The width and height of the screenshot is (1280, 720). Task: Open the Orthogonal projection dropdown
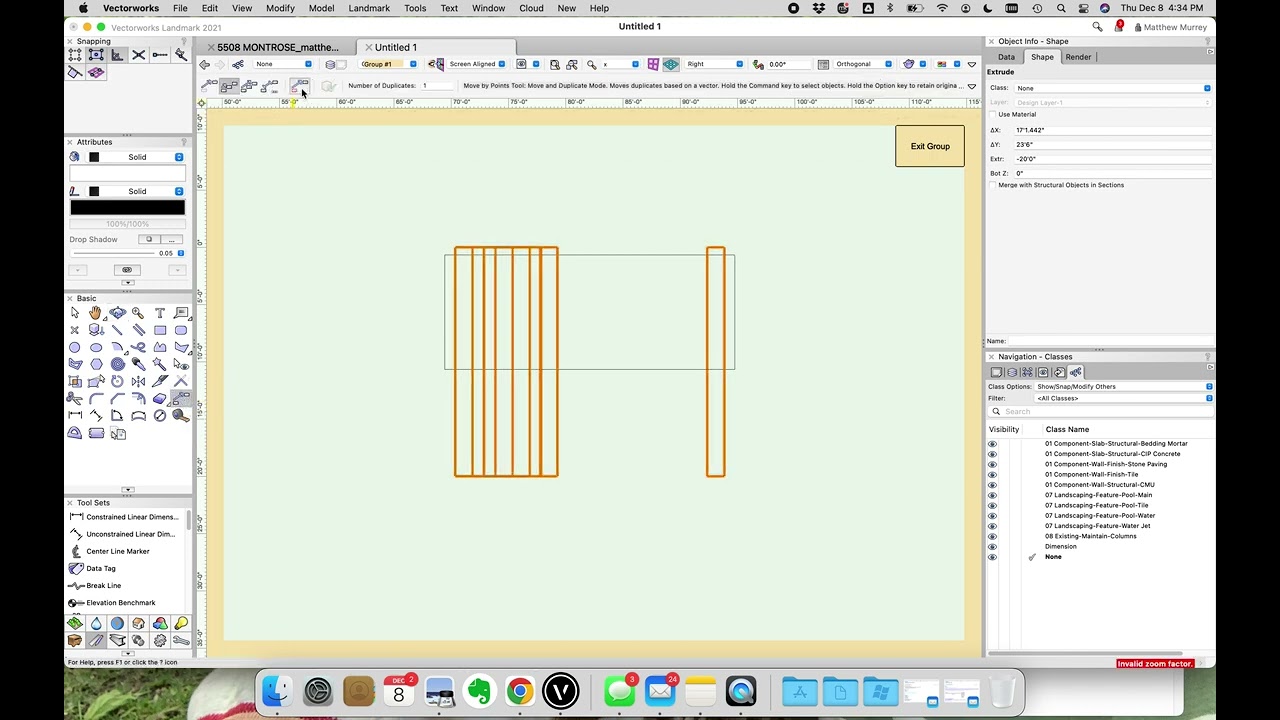[864, 64]
